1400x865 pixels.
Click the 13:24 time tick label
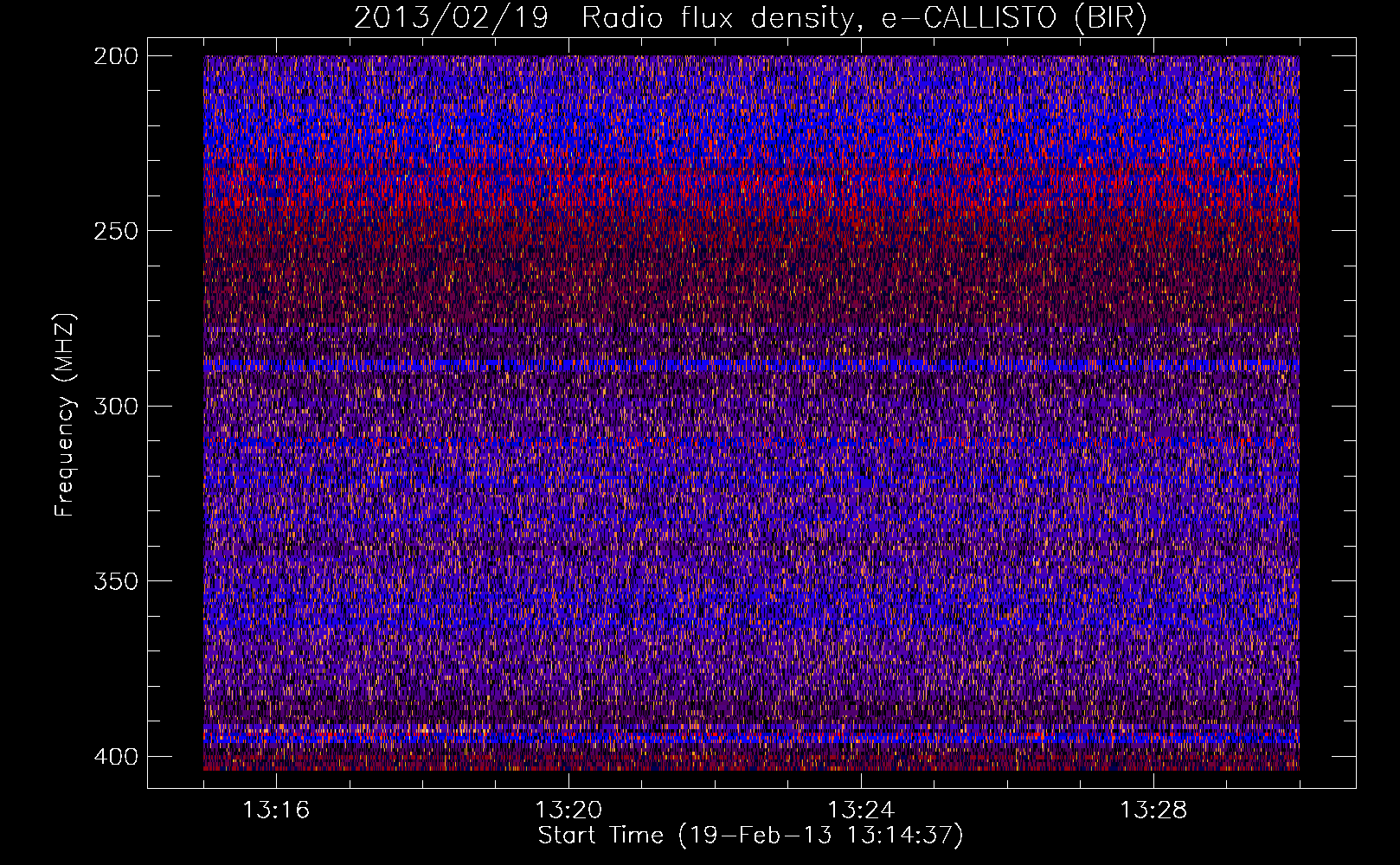coord(861,811)
